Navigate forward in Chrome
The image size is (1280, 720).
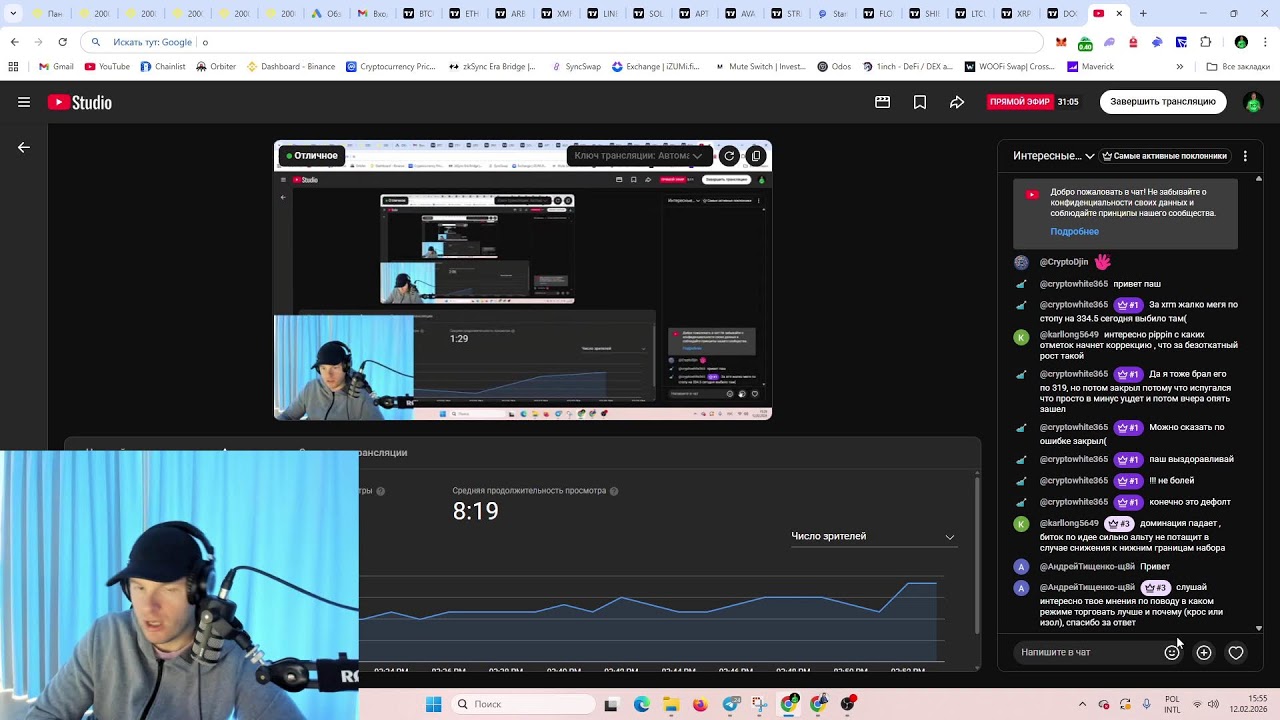(x=38, y=42)
